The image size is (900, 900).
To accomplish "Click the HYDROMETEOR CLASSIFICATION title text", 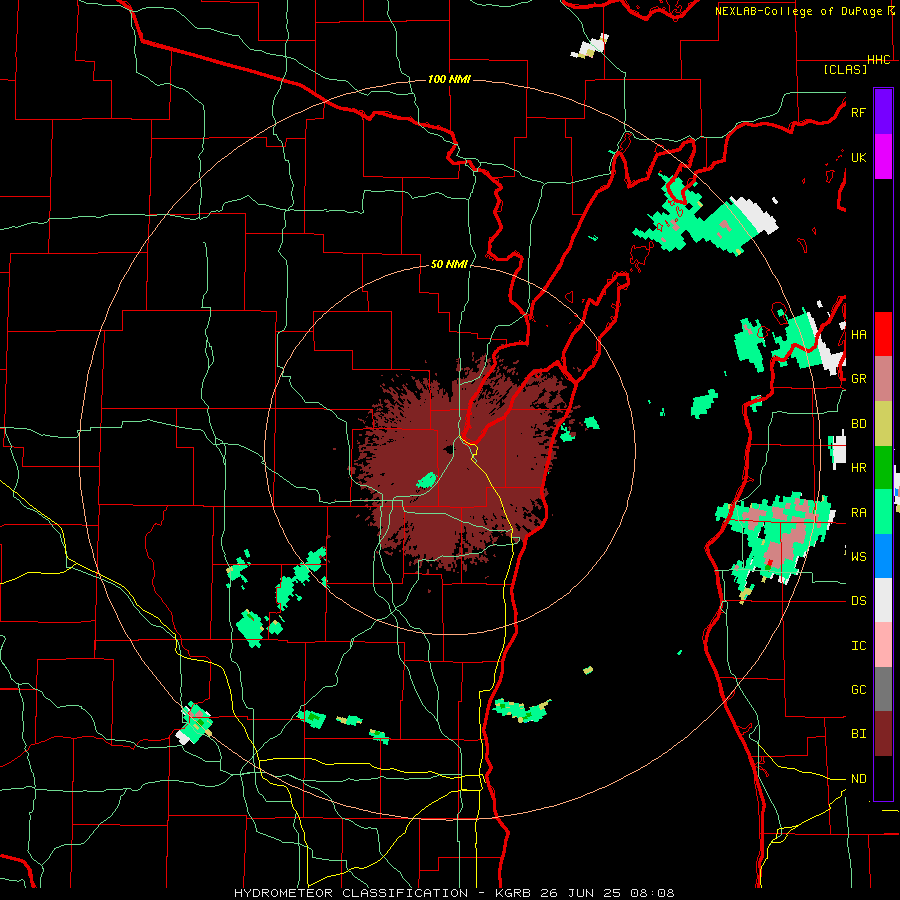I will click(x=351, y=893).
